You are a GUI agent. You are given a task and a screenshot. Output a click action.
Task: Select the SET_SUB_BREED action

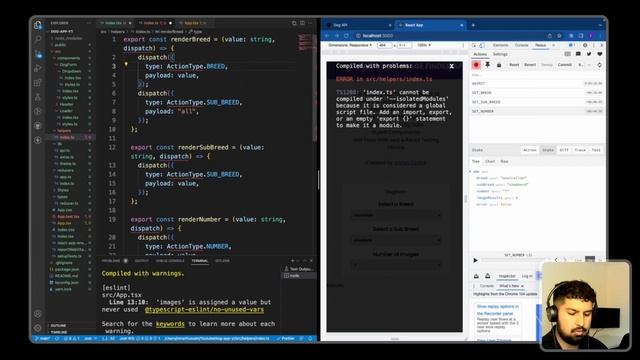(537, 102)
